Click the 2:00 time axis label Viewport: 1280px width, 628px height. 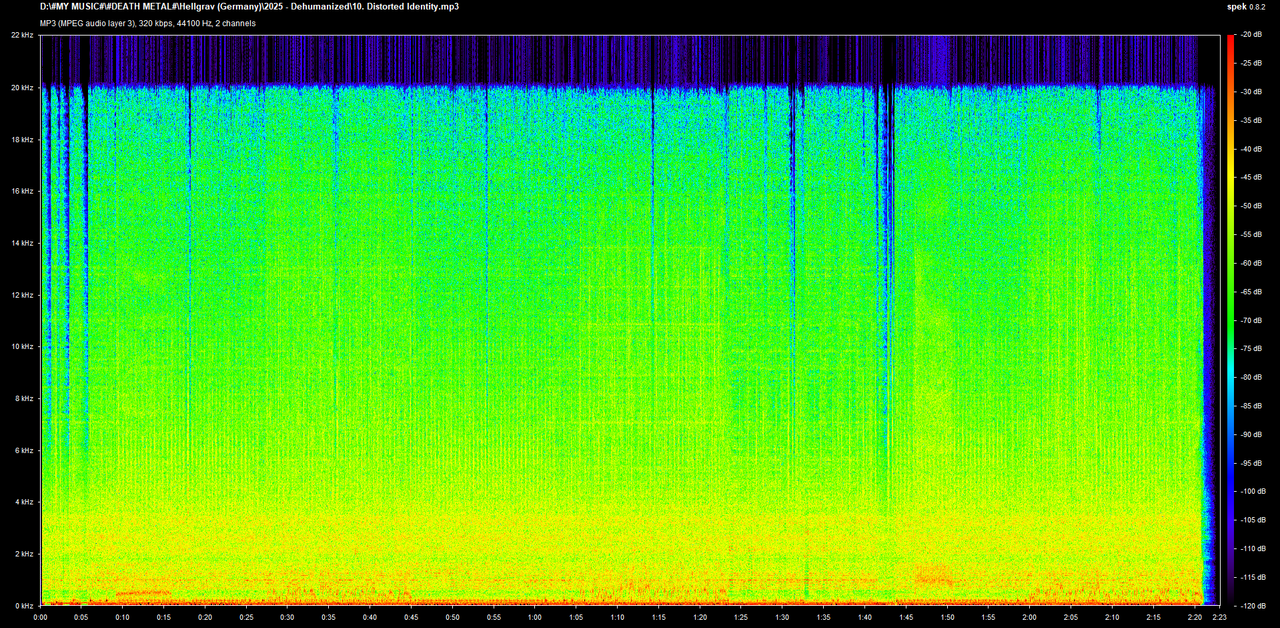click(1029, 617)
